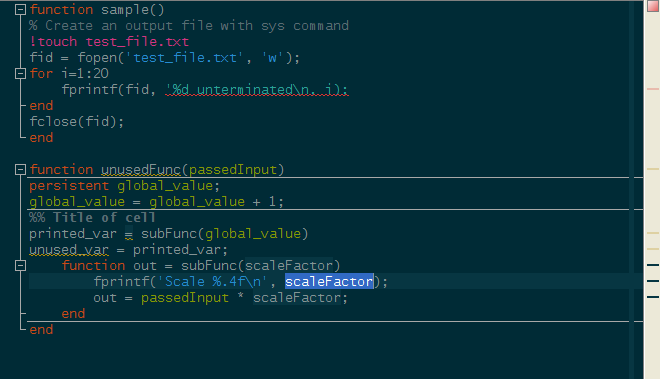660x379 pixels.
Task: Jump to the red error marker in message bar
Action: tap(653, 89)
